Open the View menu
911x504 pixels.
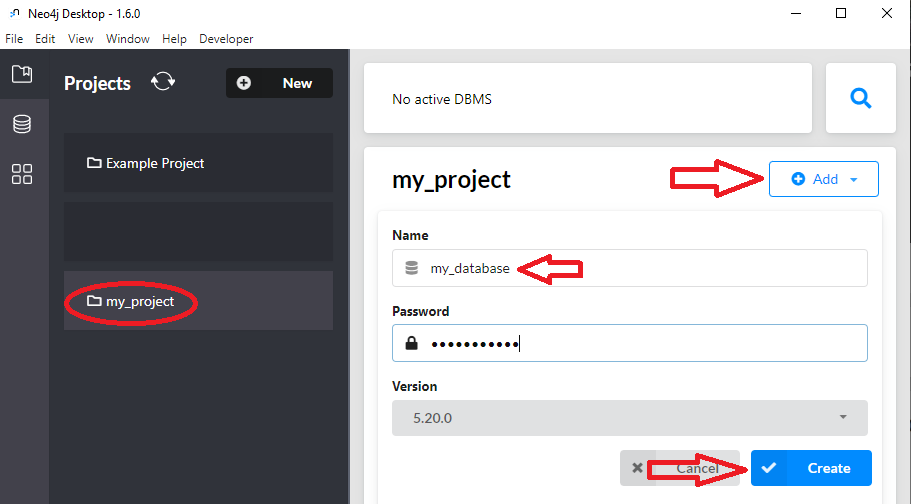coord(80,39)
